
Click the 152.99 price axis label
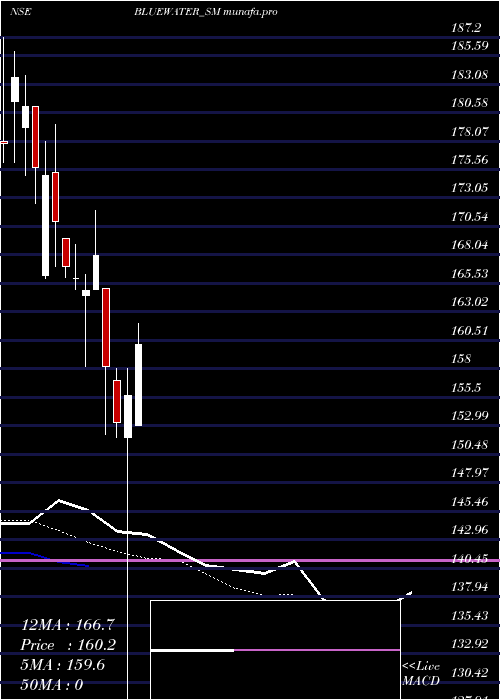pyautogui.click(x=470, y=416)
